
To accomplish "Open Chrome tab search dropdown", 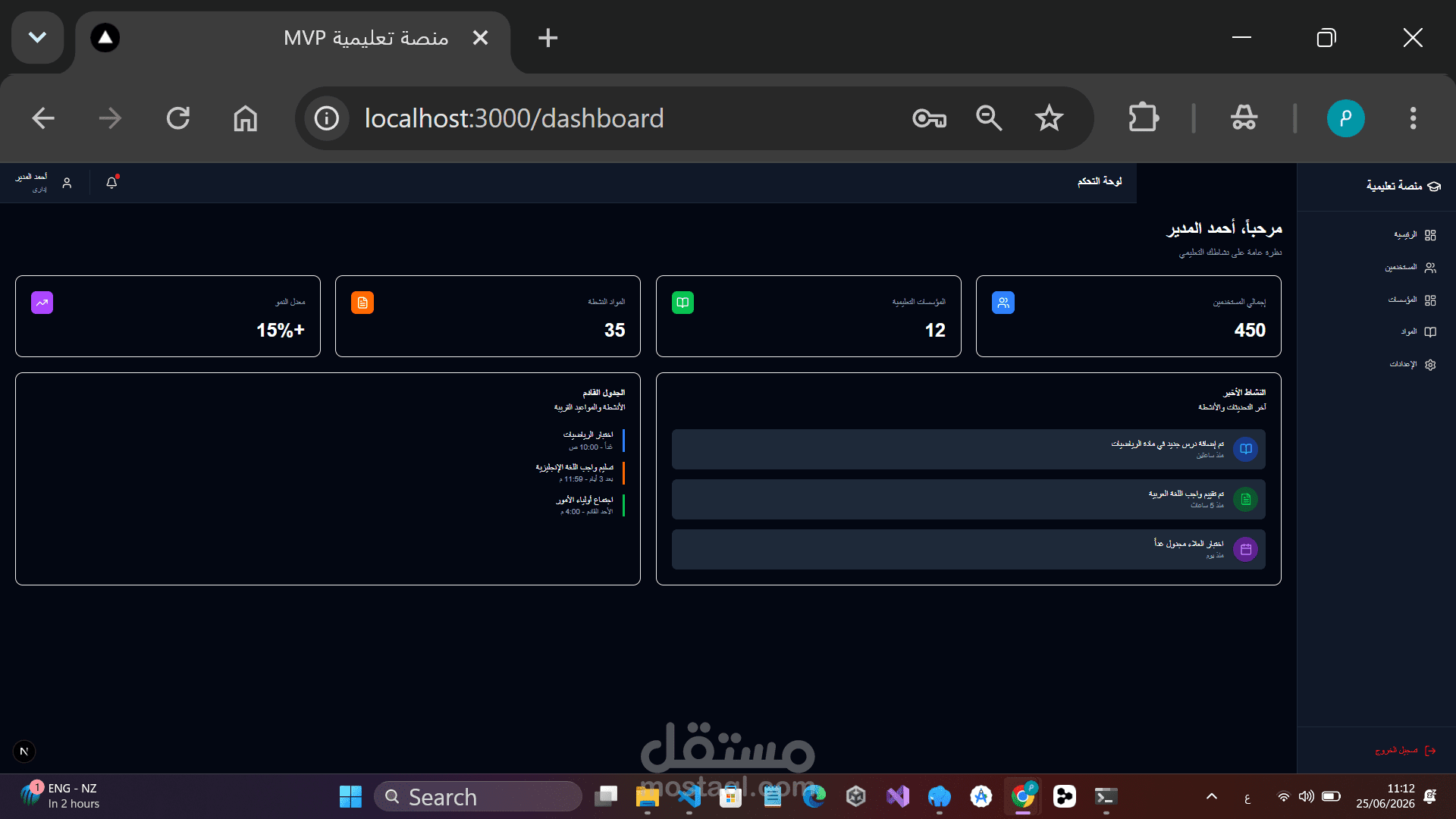I will click(37, 38).
